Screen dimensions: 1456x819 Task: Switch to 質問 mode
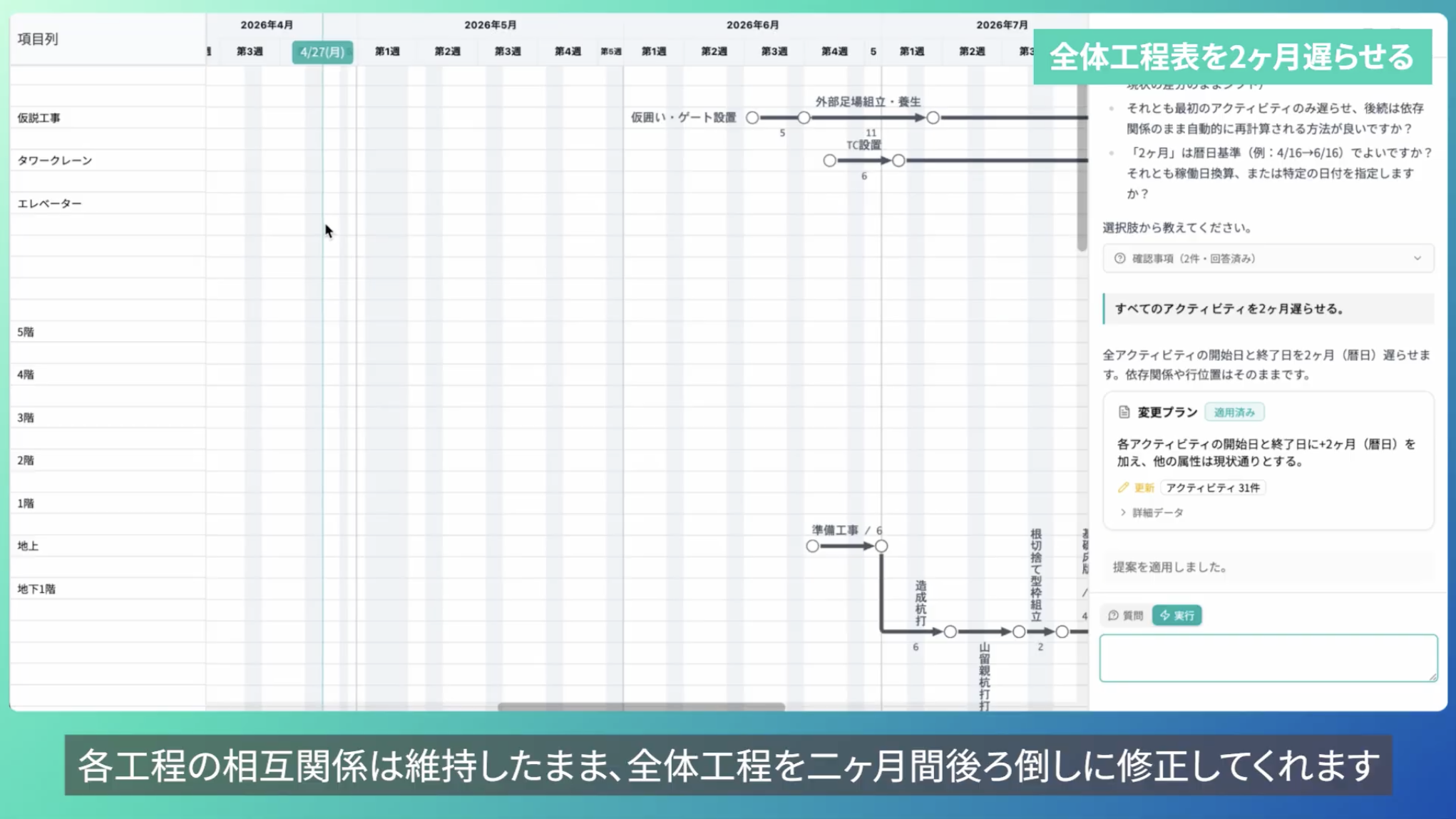1126,615
